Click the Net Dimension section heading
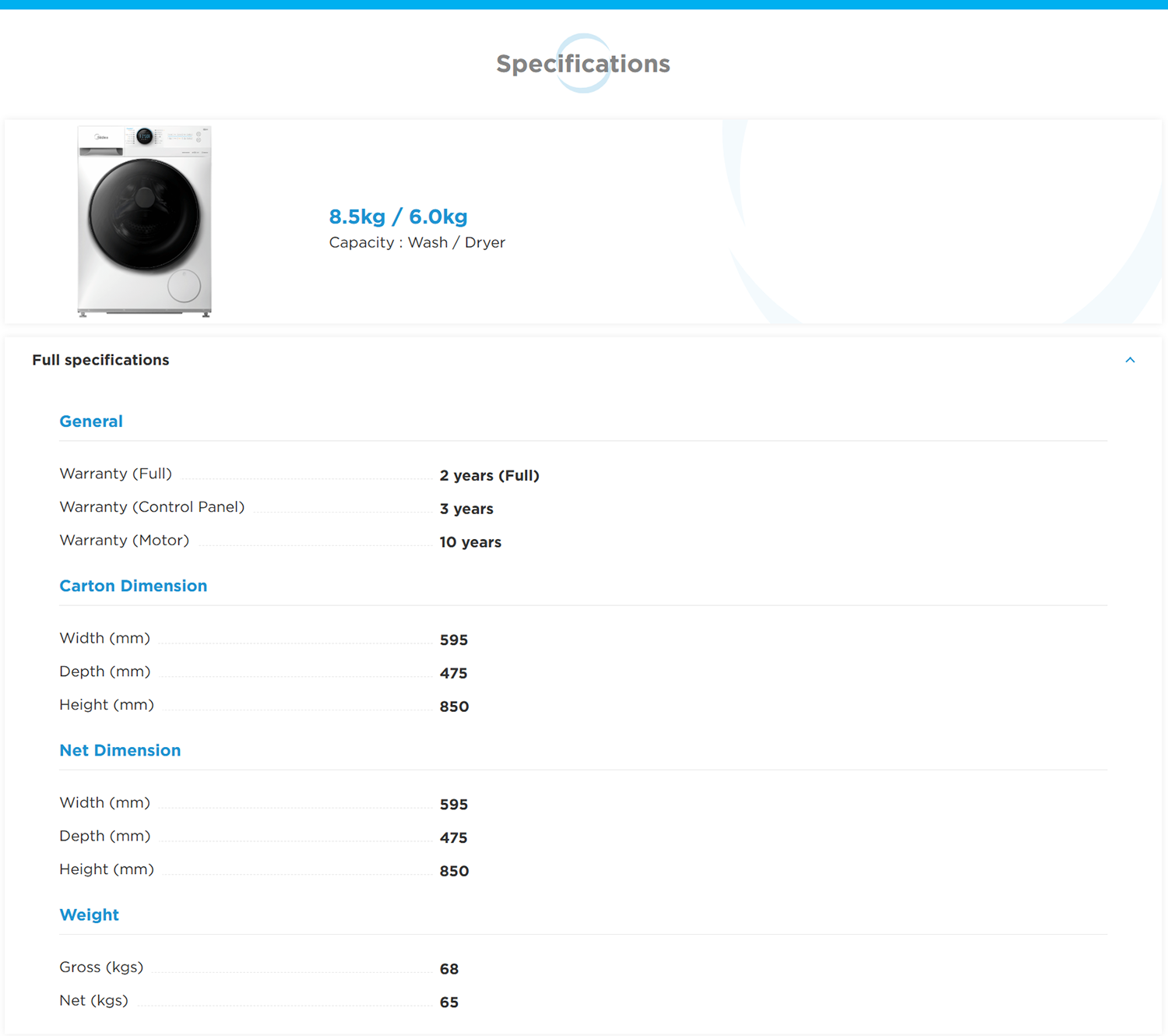The image size is (1168, 1036). point(120,750)
